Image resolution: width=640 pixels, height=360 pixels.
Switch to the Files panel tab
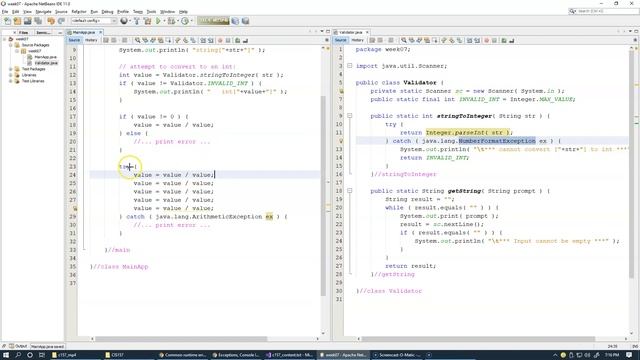tap(24, 32)
